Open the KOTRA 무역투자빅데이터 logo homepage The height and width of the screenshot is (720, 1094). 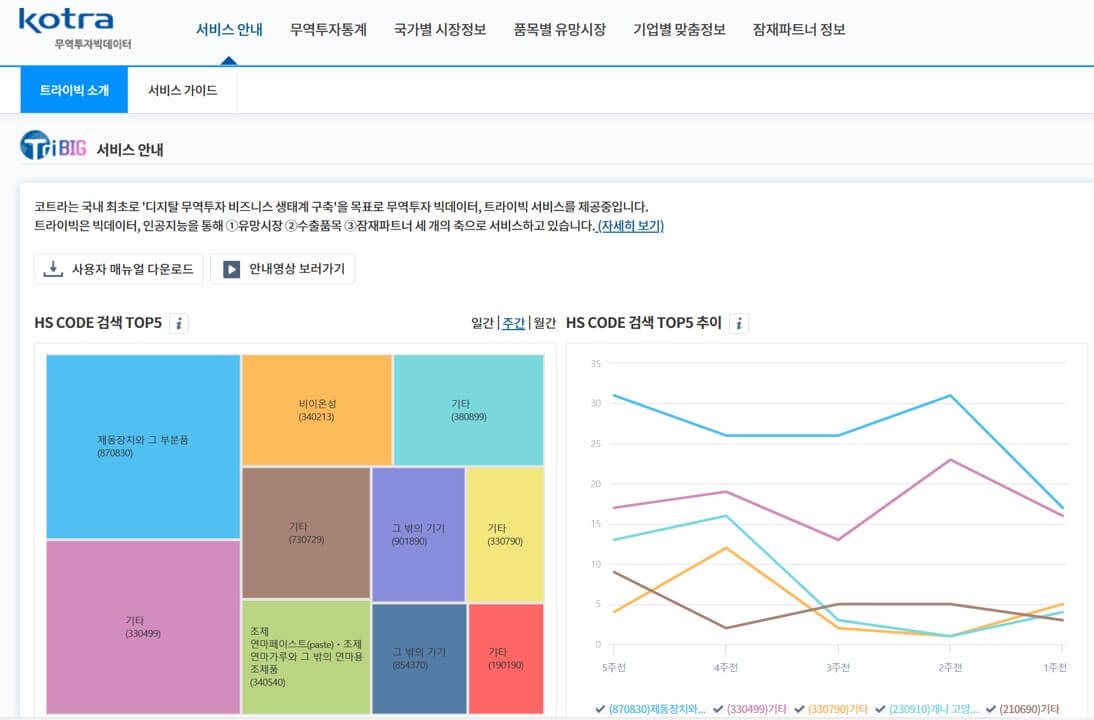pos(66,28)
